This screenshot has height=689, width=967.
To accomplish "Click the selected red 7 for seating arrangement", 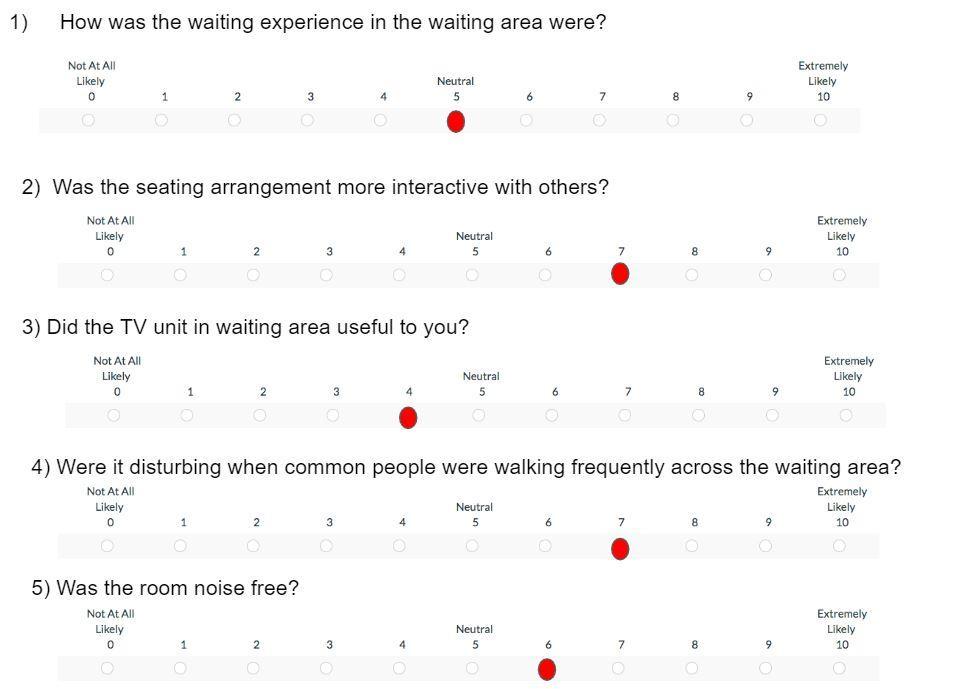I will point(620,274).
